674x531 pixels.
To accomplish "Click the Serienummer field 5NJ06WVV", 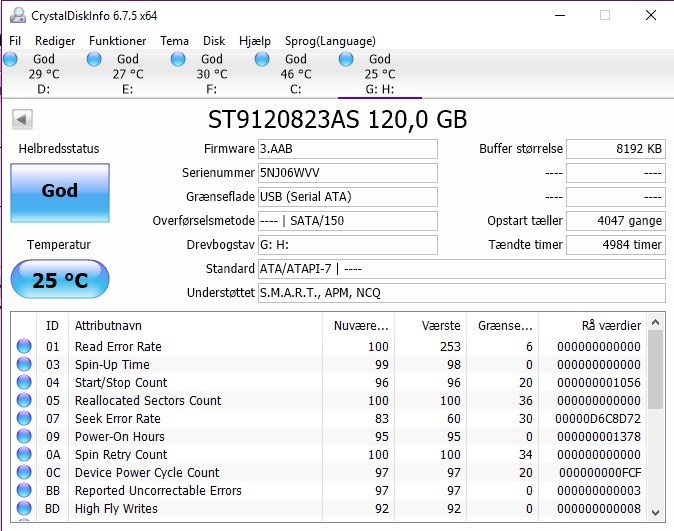I will [348, 173].
